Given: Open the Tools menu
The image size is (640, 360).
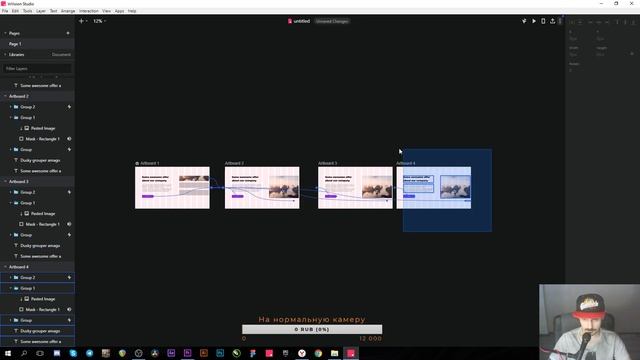Looking at the screenshot, I should 27,11.
